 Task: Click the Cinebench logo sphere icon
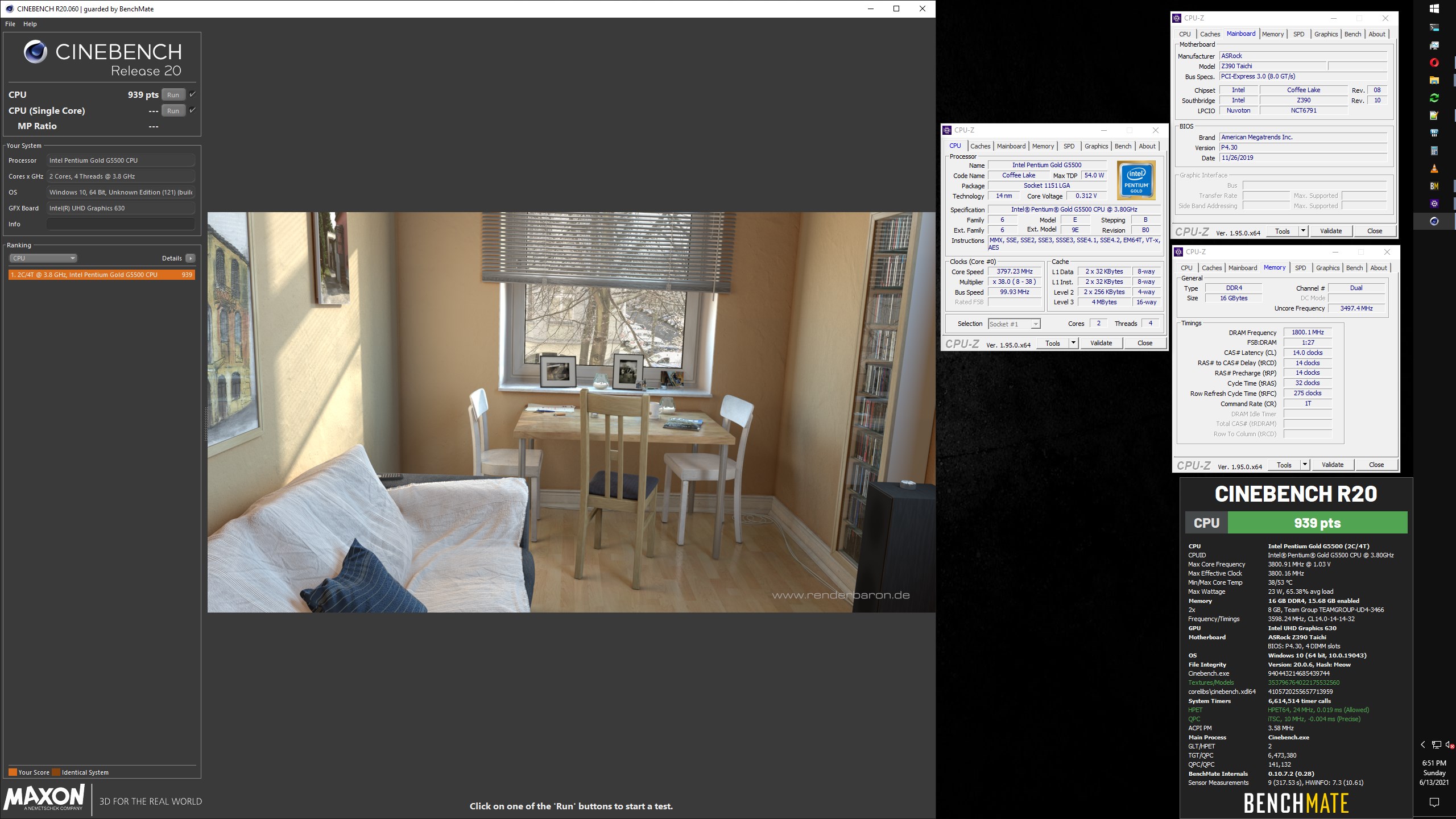click(35, 52)
